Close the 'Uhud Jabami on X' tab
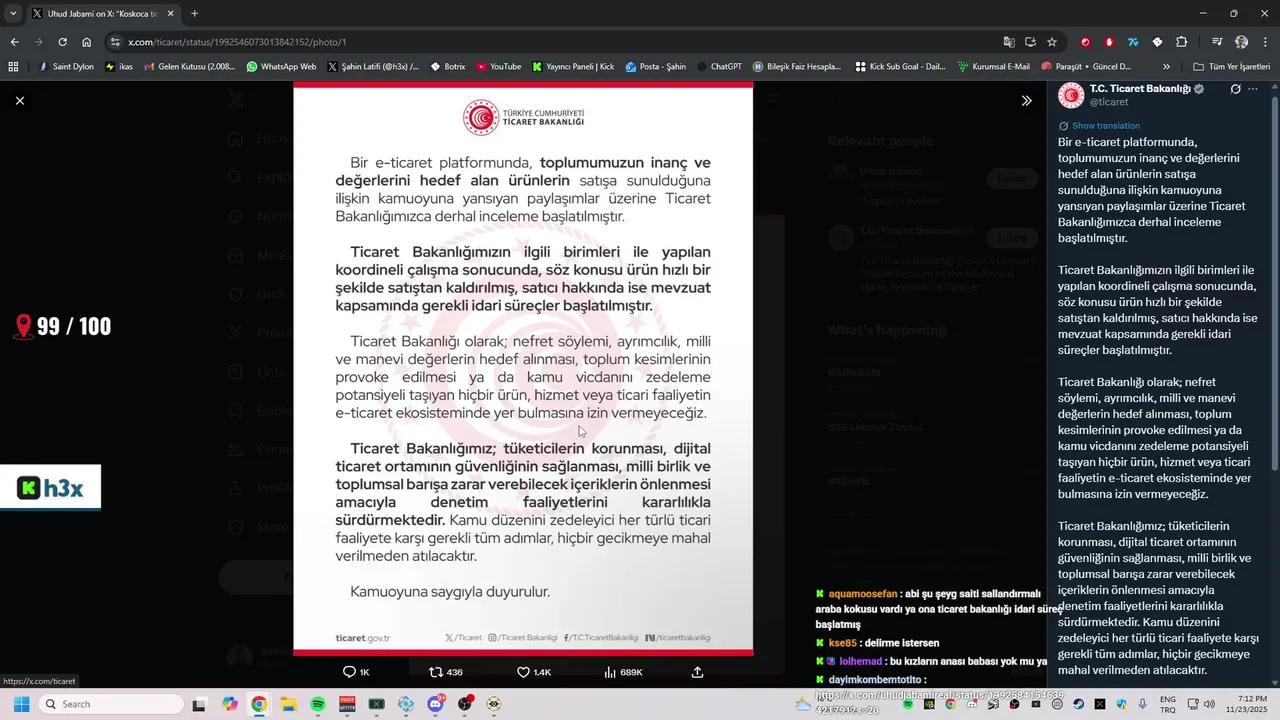Image resolution: width=1280 pixels, height=720 pixels. pos(170,14)
